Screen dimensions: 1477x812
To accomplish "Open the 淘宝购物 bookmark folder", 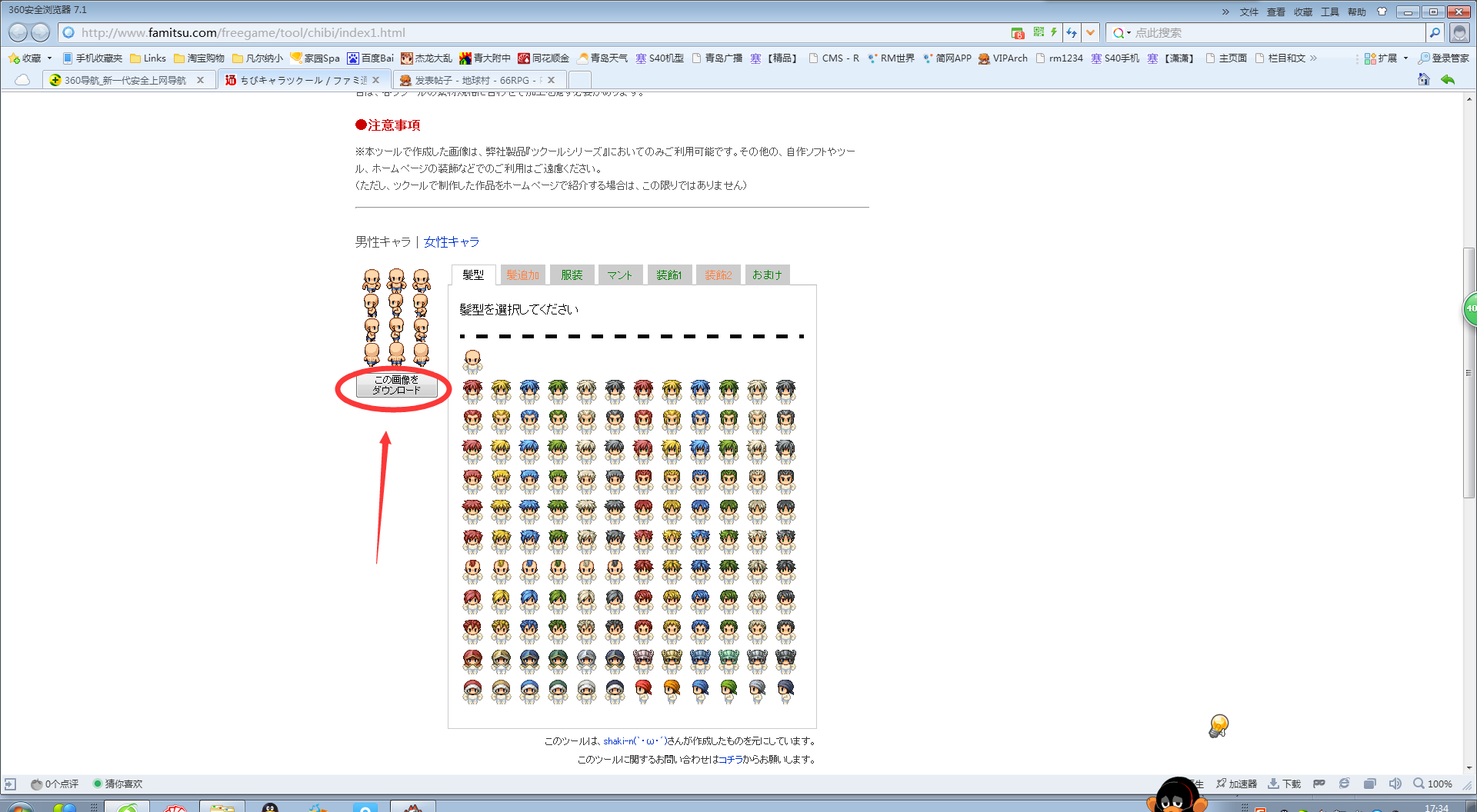I will point(199,58).
